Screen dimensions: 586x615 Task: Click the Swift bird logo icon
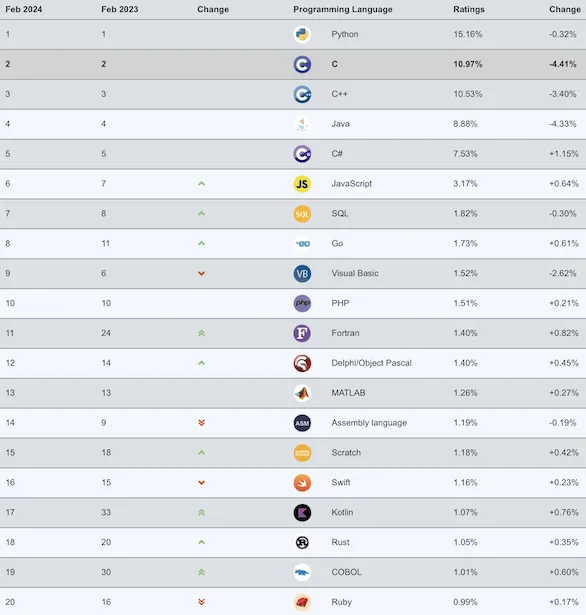(x=302, y=483)
